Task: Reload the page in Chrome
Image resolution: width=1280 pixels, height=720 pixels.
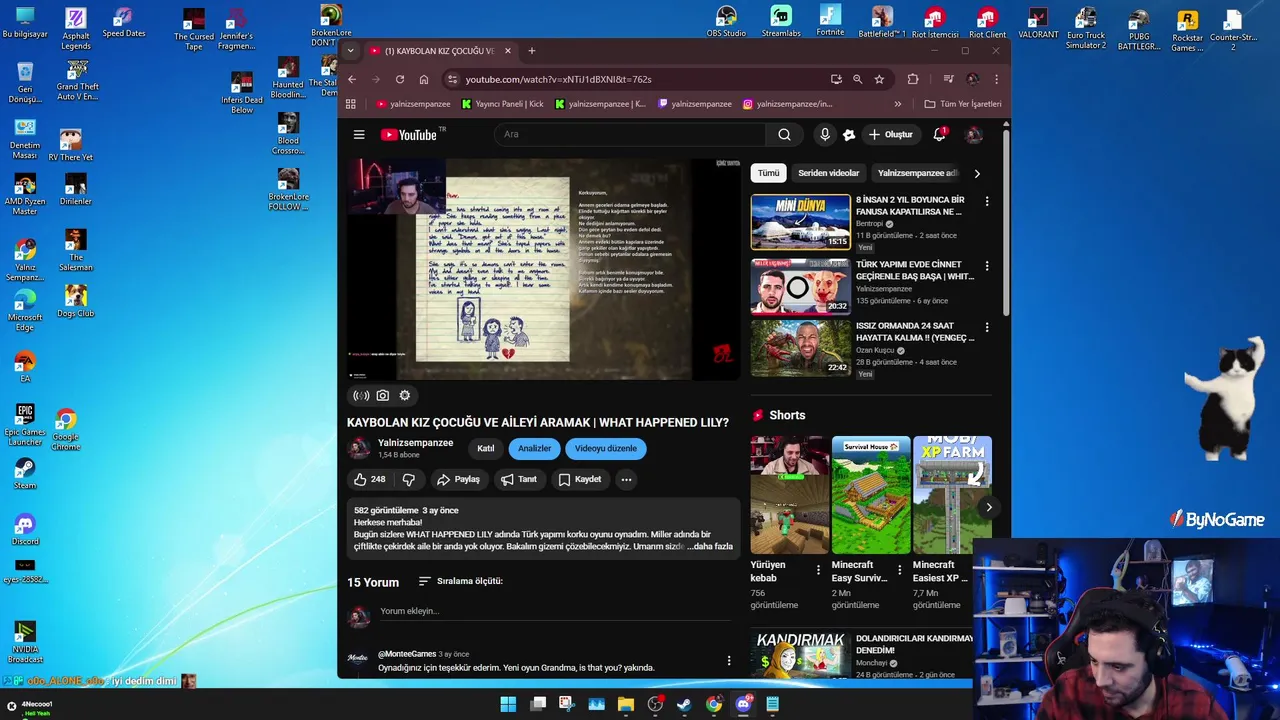Action: [400, 79]
